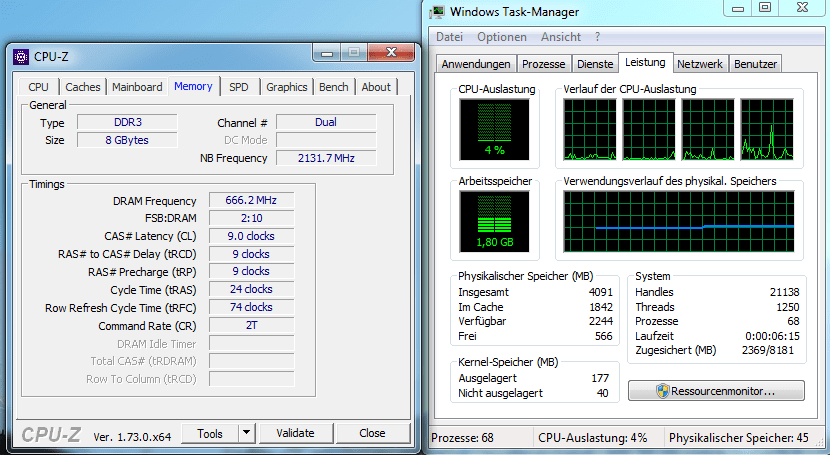Select the Memory tab in CPU-Z

(193, 86)
